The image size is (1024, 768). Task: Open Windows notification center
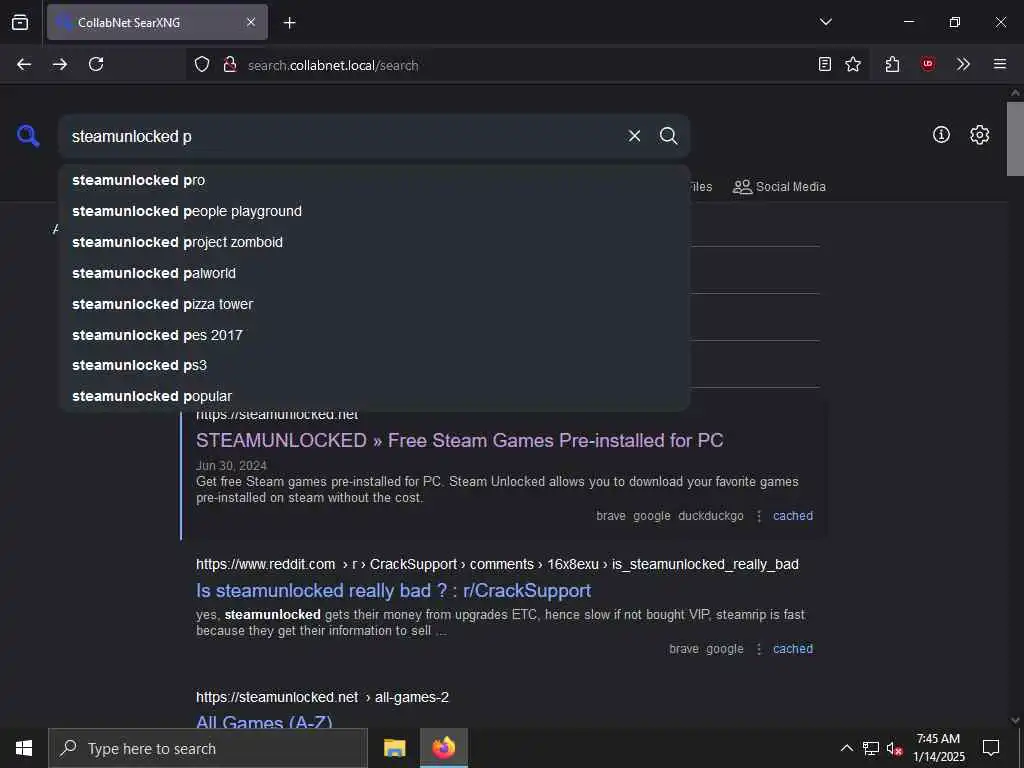[991, 748]
